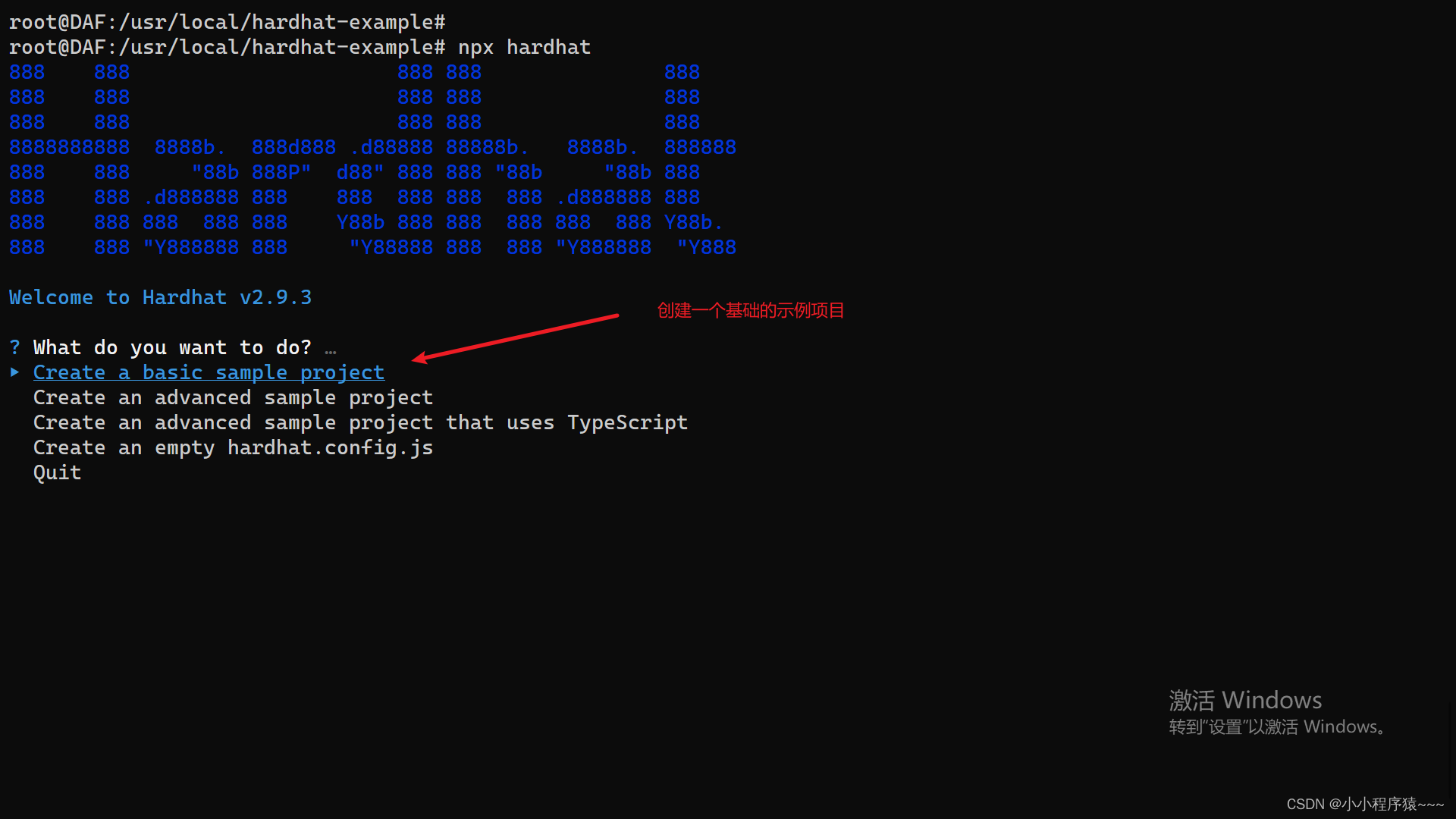Click the 'npx hardhat' command text
Image resolution: width=1456 pixels, height=819 pixels.
click(524, 47)
